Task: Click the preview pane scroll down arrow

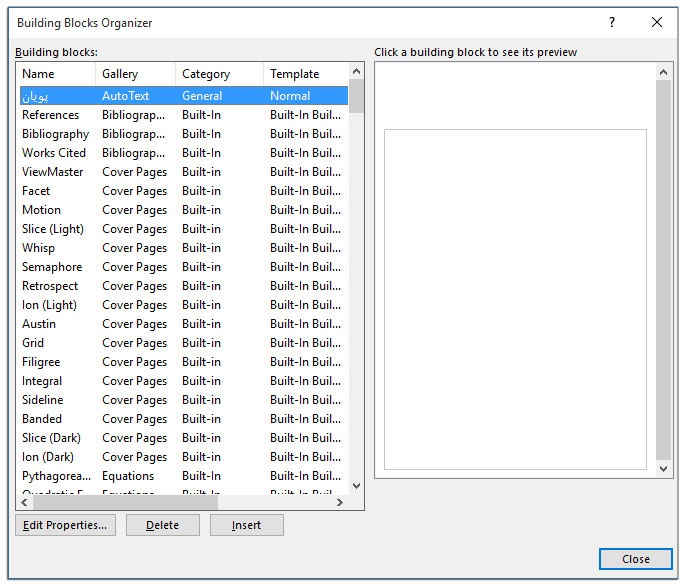Action: [x=664, y=467]
